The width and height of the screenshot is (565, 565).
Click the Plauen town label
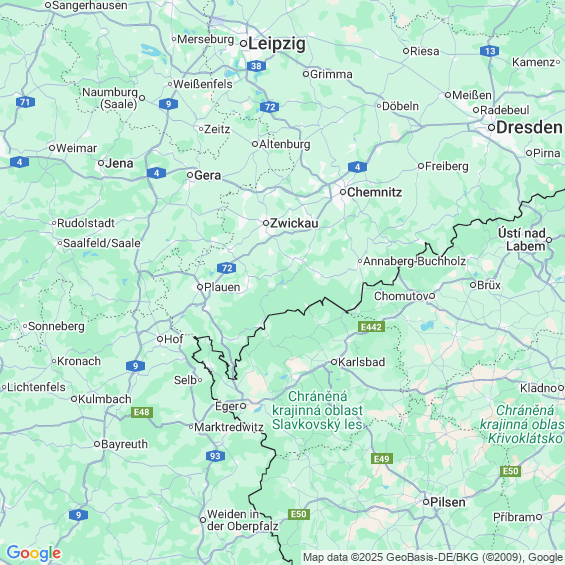coord(222,287)
